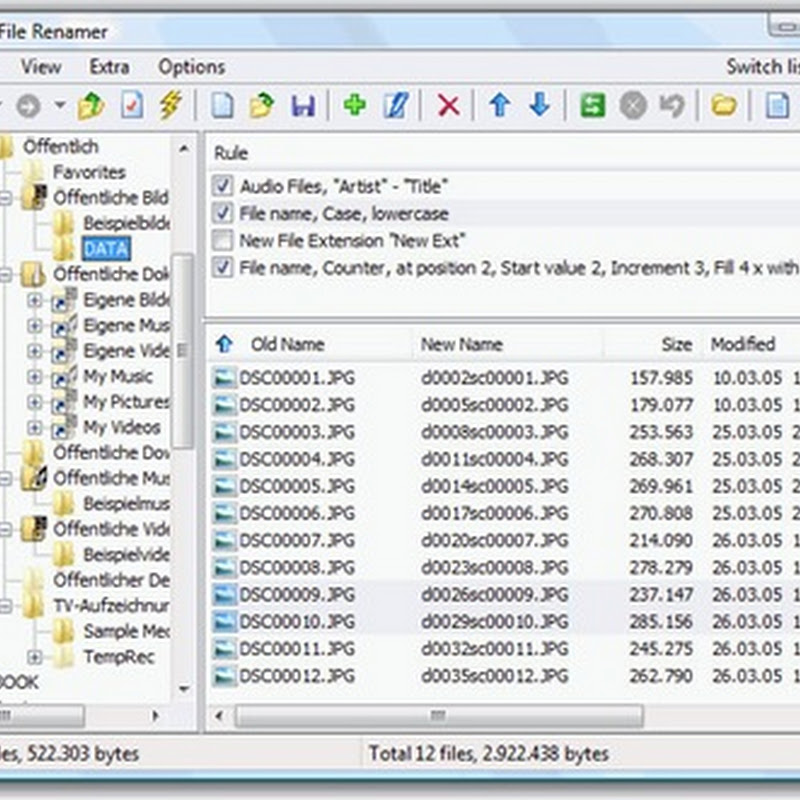Open the Extra menu
Image resolution: width=800 pixels, height=800 pixels.
tap(109, 67)
